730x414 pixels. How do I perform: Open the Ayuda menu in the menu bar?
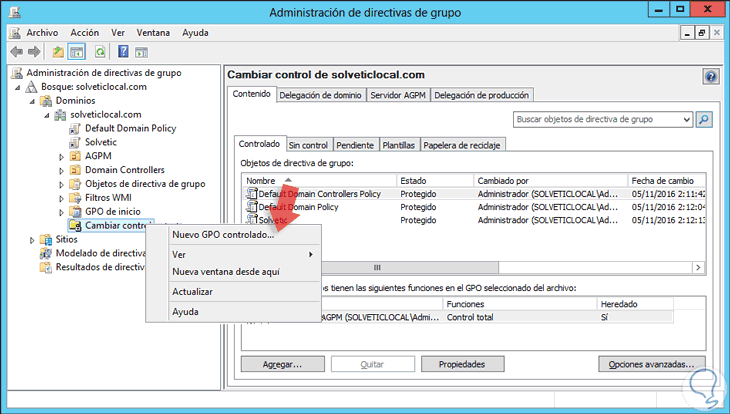(195, 33)
